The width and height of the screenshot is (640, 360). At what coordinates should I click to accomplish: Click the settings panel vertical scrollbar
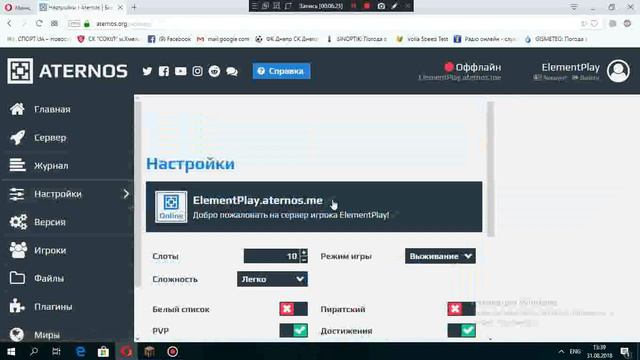click(x=491, y=169)
